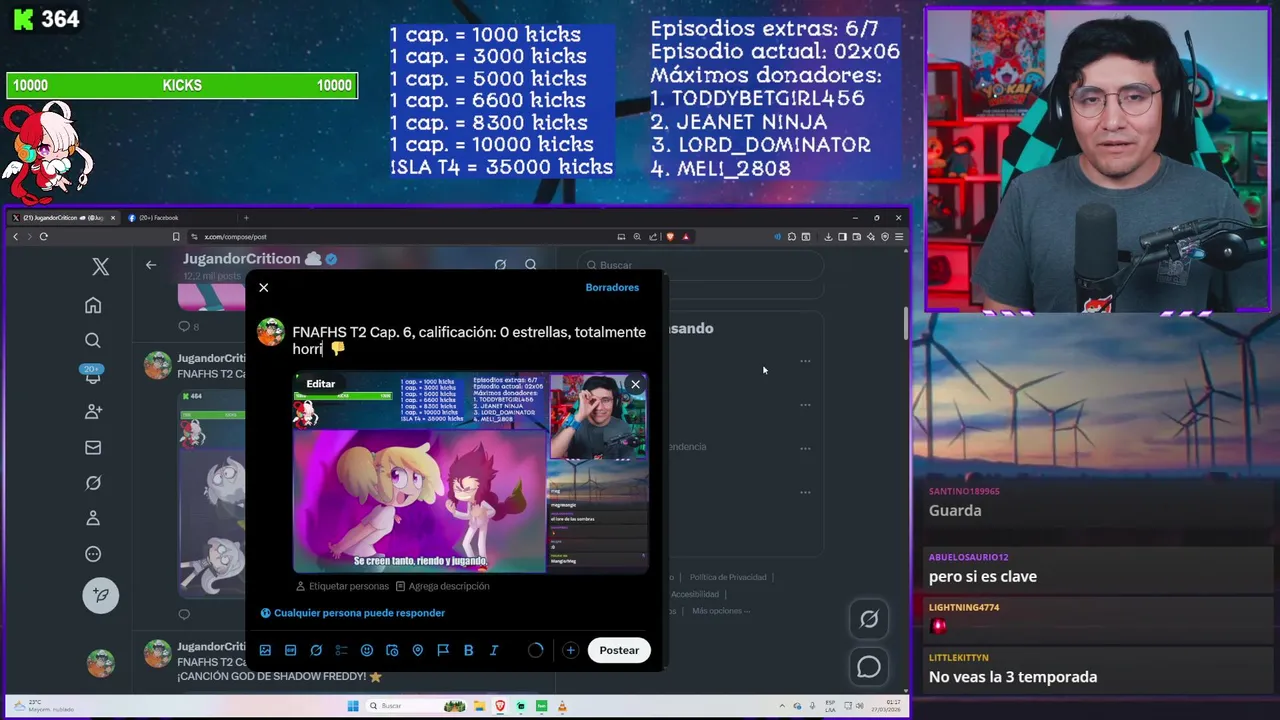Open Explore search in X sidebar

[93, 340]
